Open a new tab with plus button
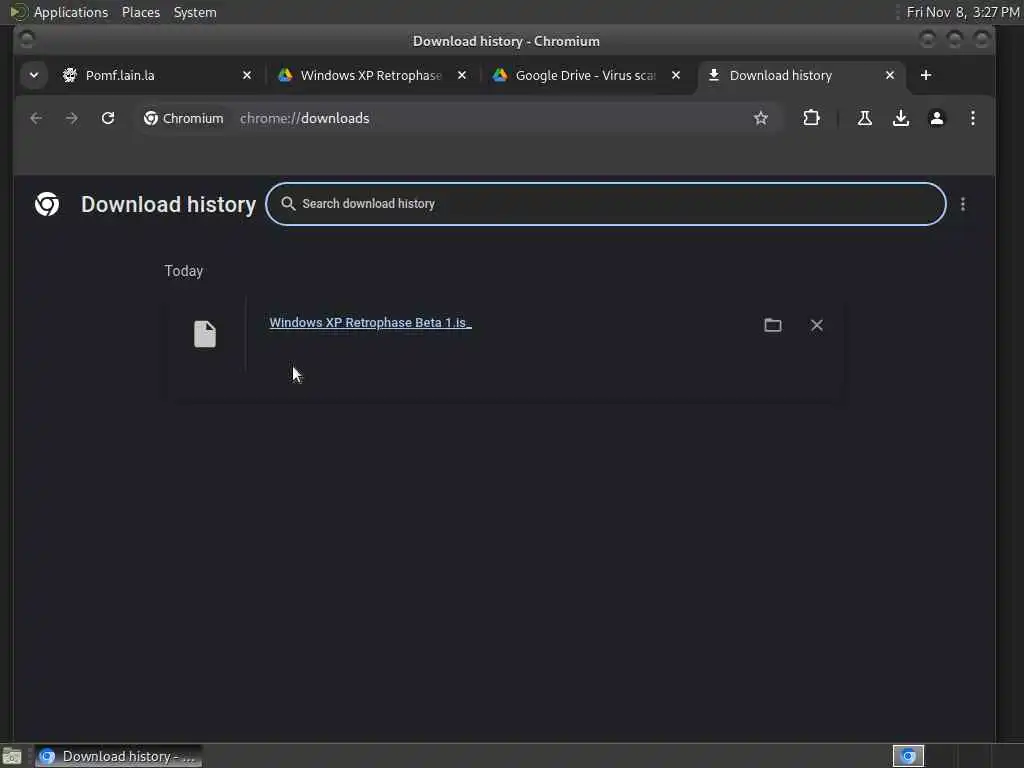 pyautogui.click(x=925, y=75)
